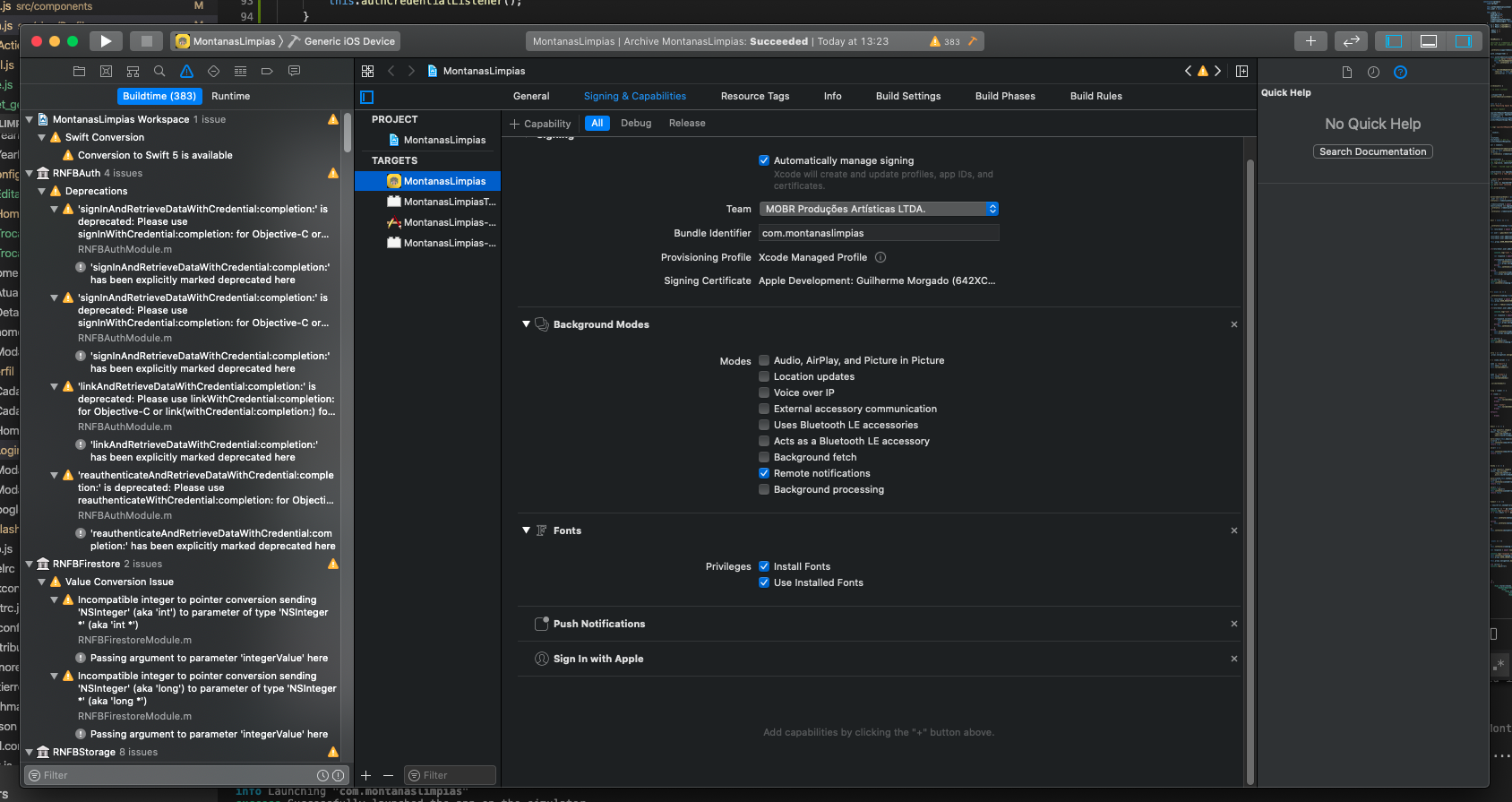Viewport: 1512px width, 802px height.
Task: Show the File inspector
Action: (1346, 73)
